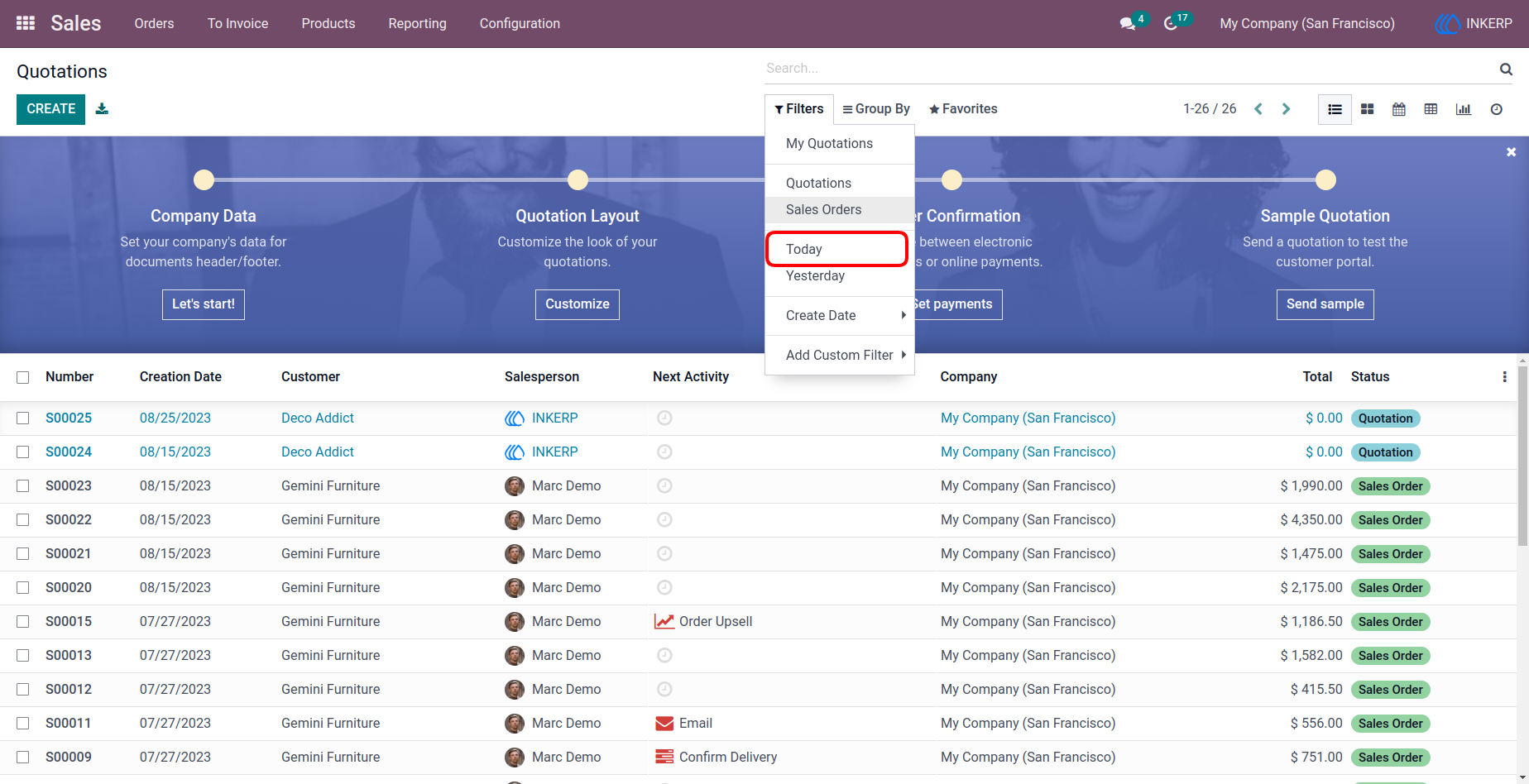The height and width of the screenshot is (784, 1529).
Task: Switch to list view icon
Action: [1335, 109]
